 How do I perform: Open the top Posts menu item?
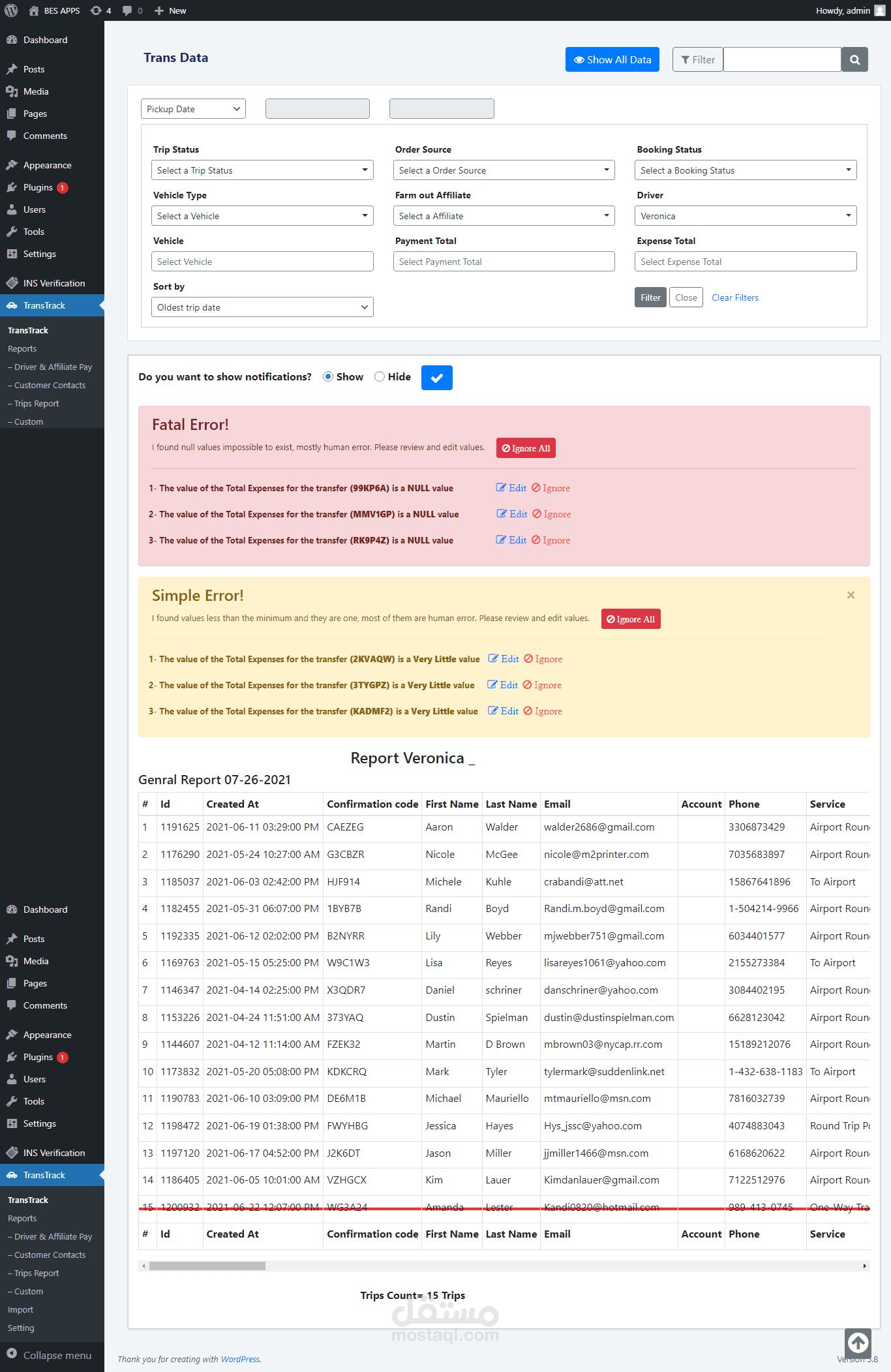tap(52, 69)
